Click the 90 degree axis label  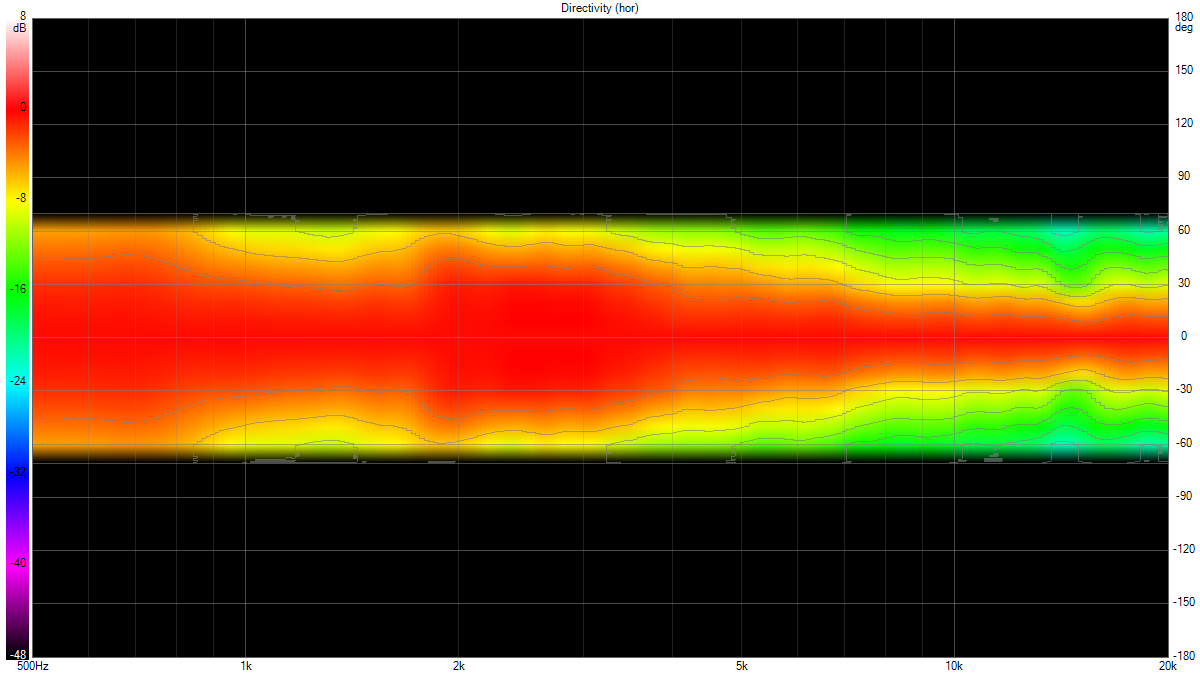coord(1183,177)
